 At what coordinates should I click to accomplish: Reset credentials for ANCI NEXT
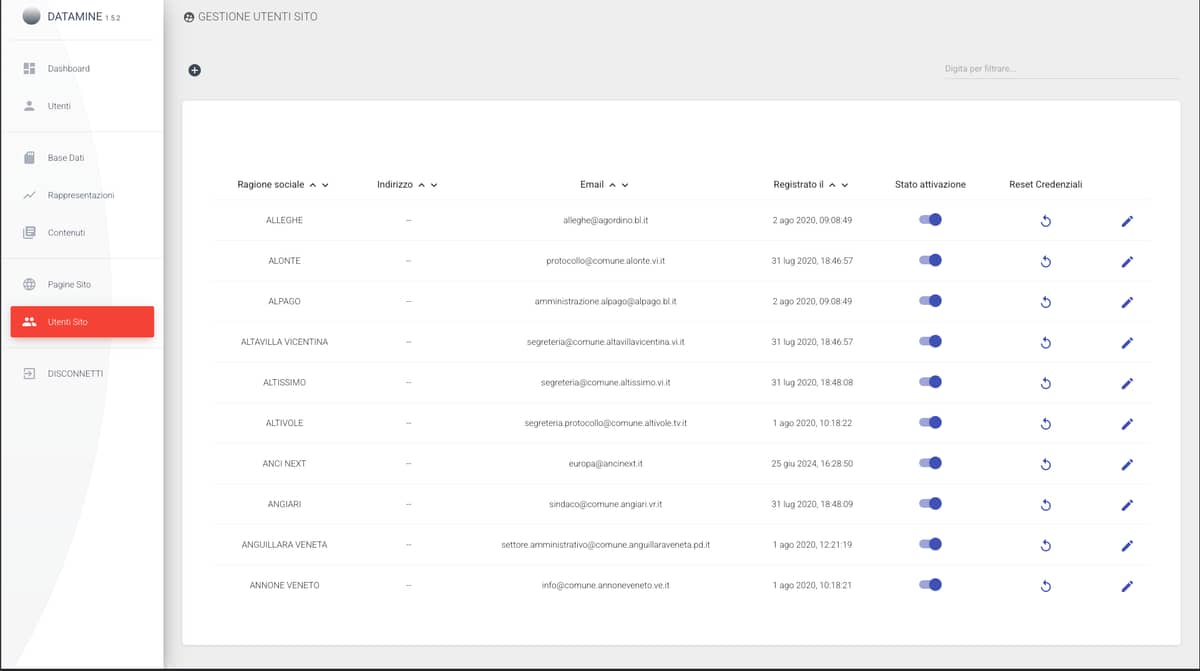(x=1045, y=464)
